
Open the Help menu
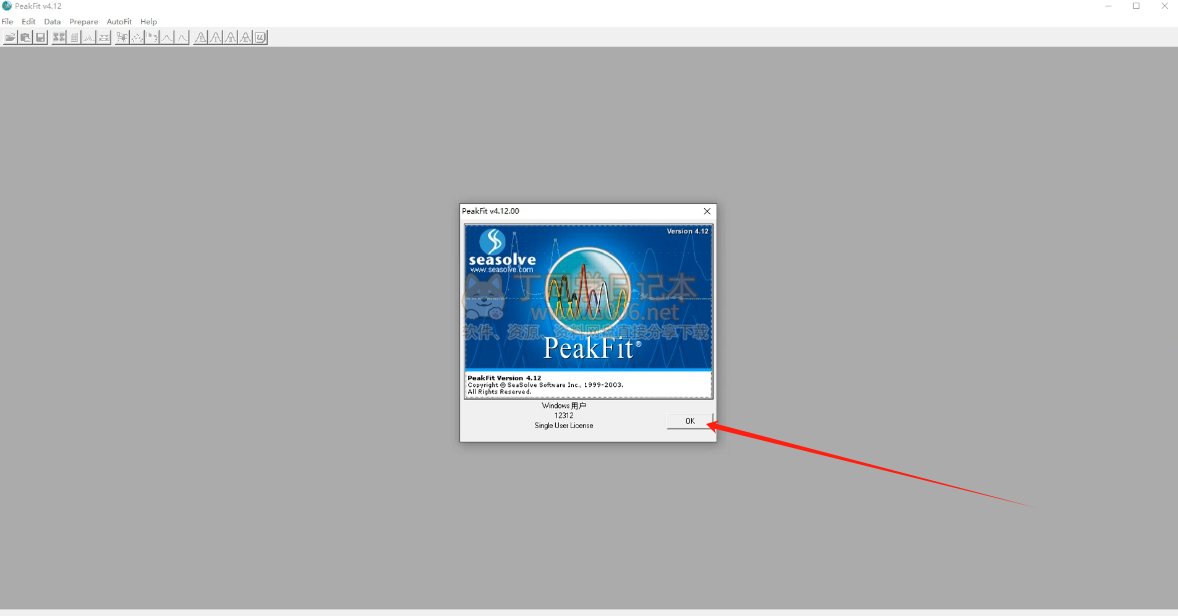pos(149,22)
